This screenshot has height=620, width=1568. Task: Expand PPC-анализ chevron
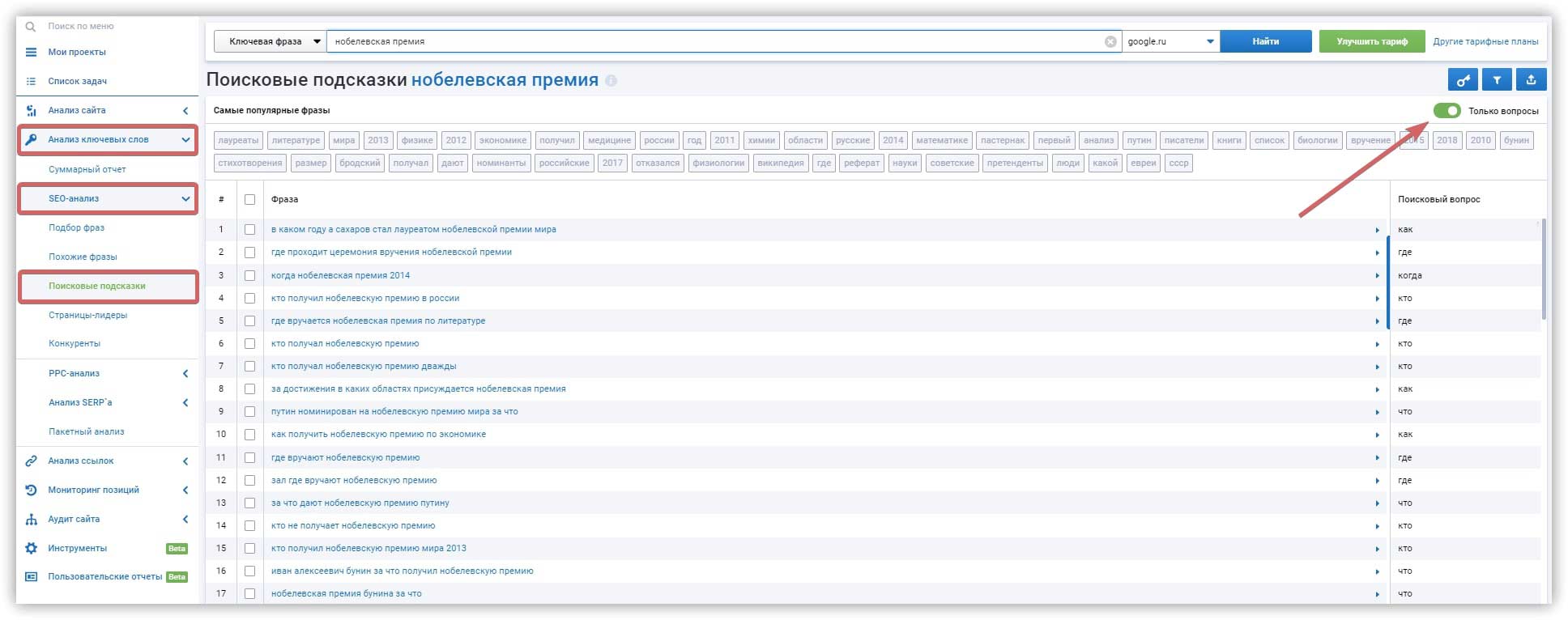pyautogui.click(x=185, y=373)
